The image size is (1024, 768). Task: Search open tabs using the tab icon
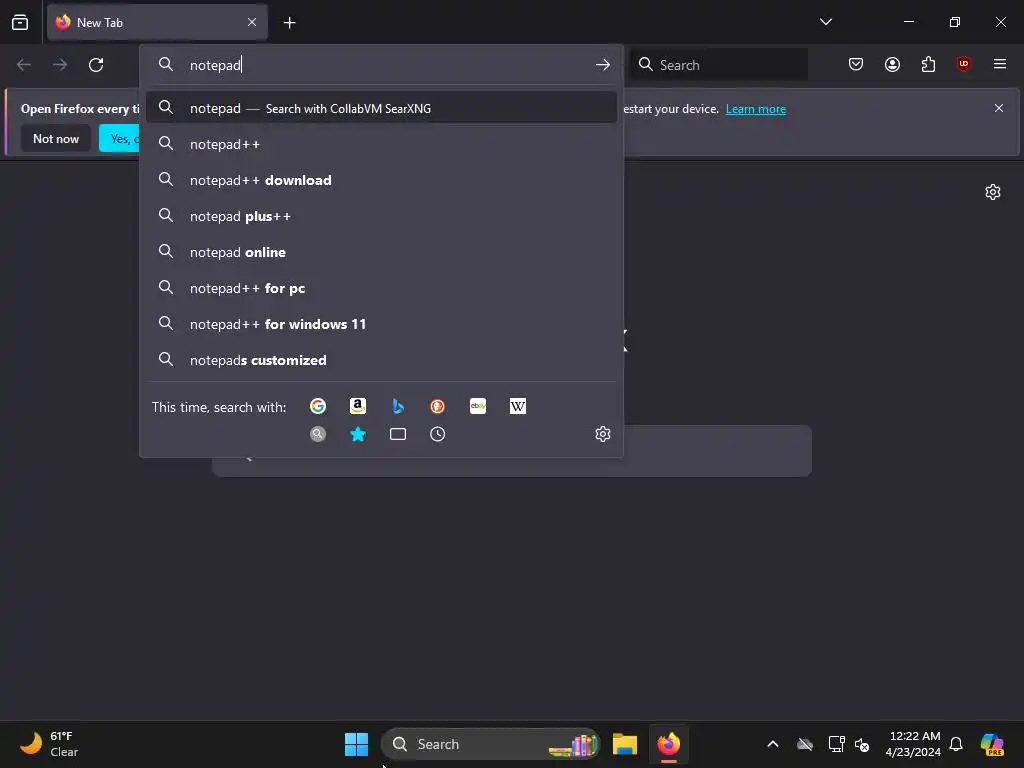397,434
